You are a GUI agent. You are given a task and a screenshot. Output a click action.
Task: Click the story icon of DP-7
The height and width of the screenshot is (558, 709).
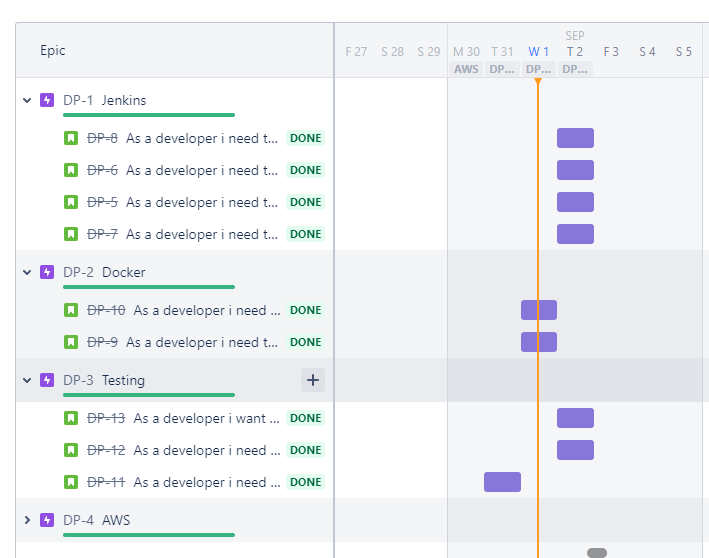click(x=71, y=234)
